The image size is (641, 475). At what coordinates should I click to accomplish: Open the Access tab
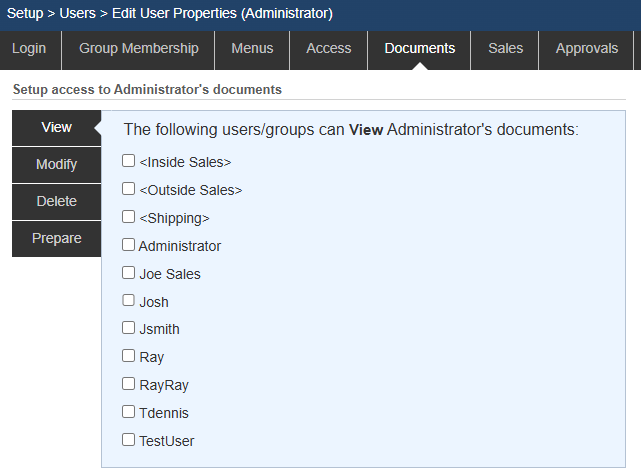(329, 48)
